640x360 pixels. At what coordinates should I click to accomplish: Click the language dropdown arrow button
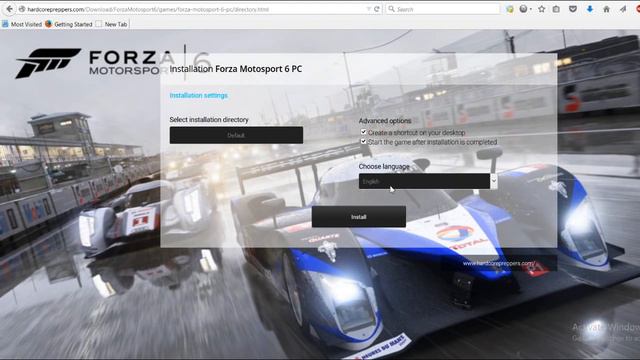pos(494,181)
